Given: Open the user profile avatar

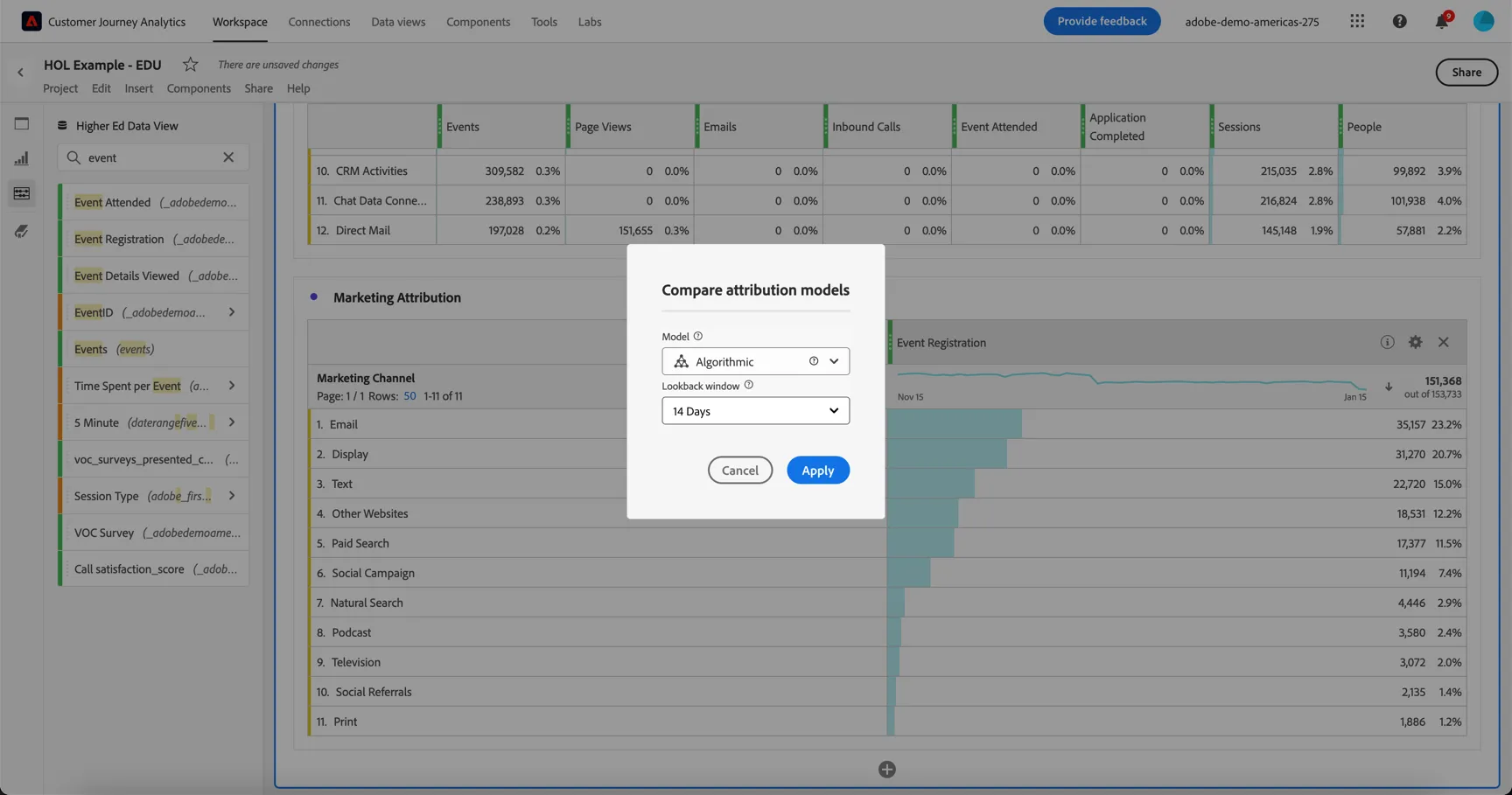Looking at the screenshot, I should pyautogui.click(x=1483, y=21).
